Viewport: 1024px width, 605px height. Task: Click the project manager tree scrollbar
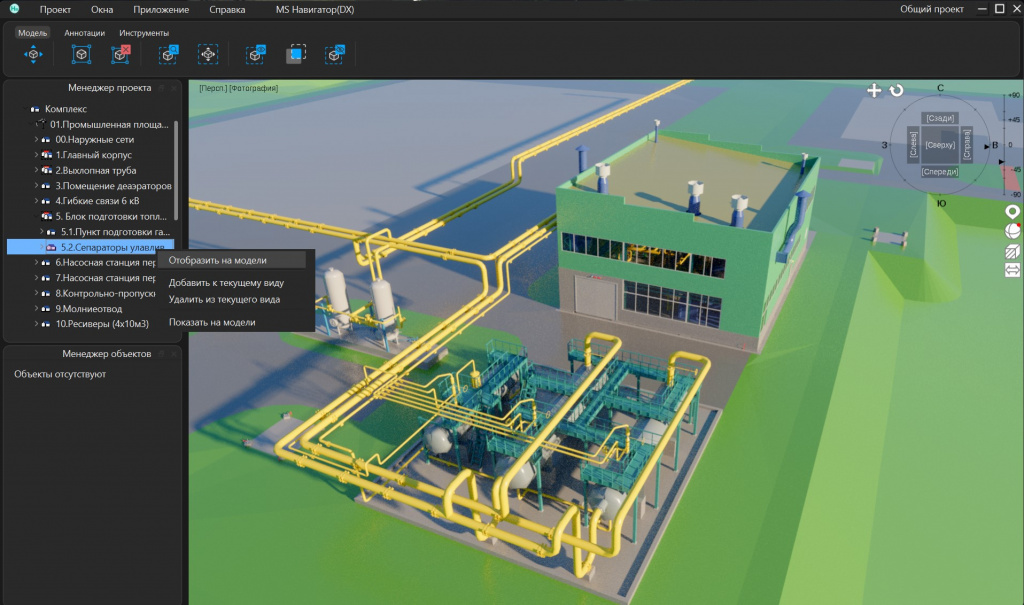click(176, 170)
